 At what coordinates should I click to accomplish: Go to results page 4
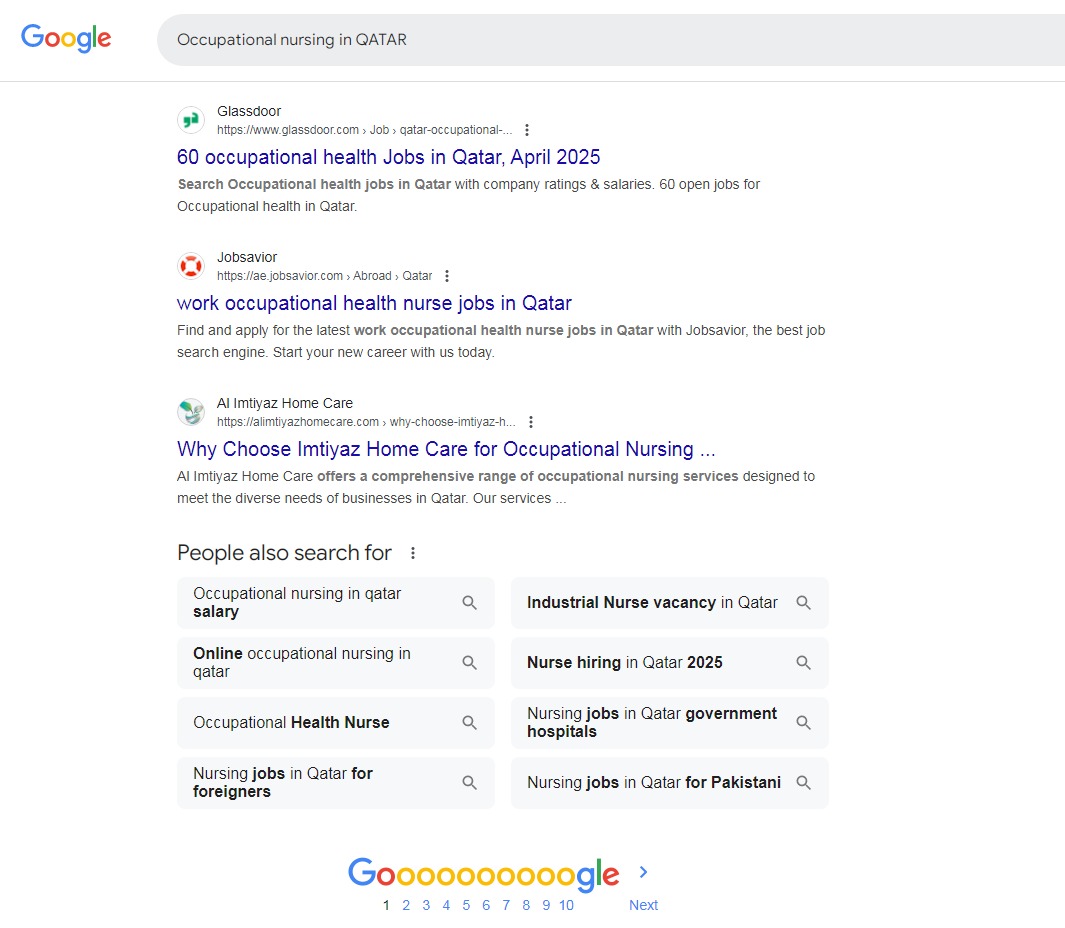click(x=446, y=905)
